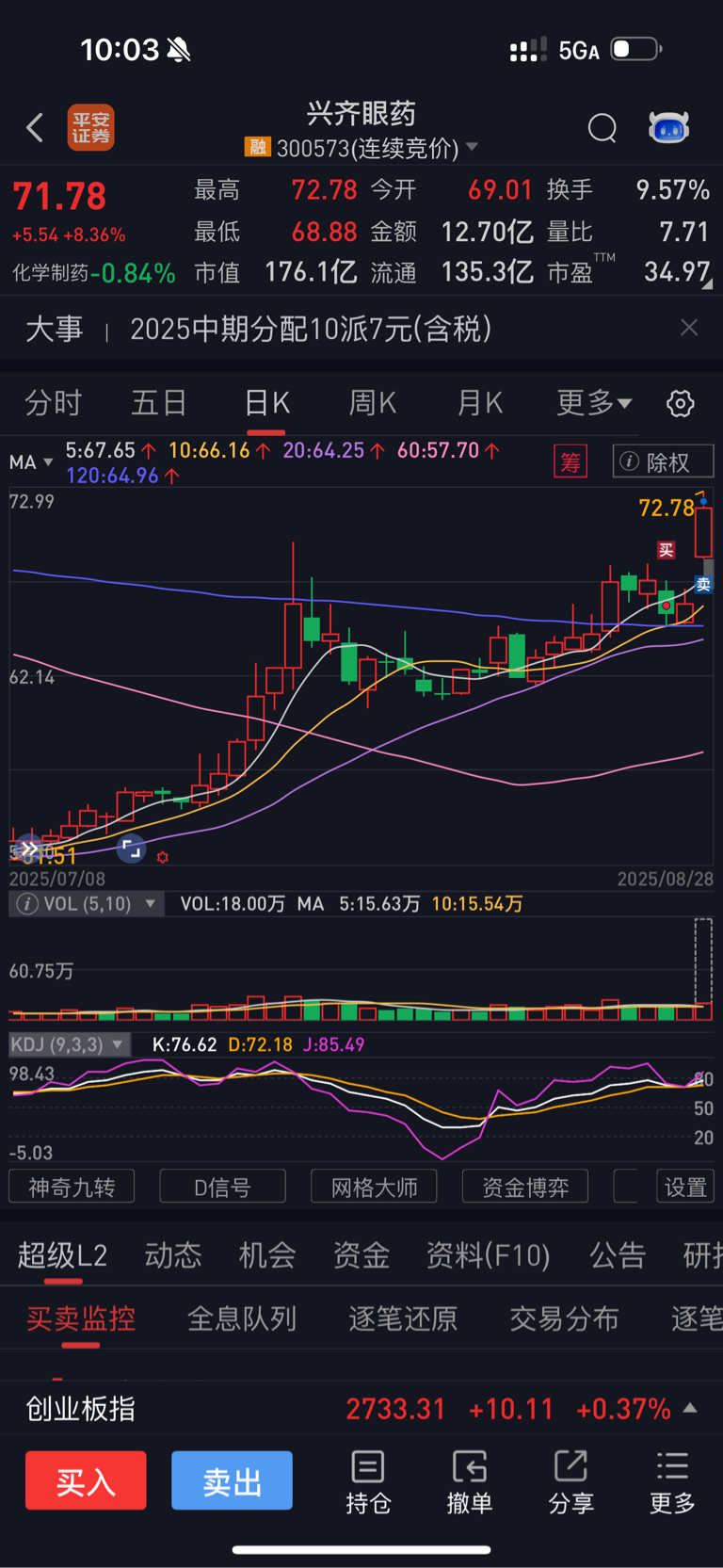Viewport: 723px width, 1568px height.
Task: Tap the 创业板指 index name
Action: pos(81,1409)
